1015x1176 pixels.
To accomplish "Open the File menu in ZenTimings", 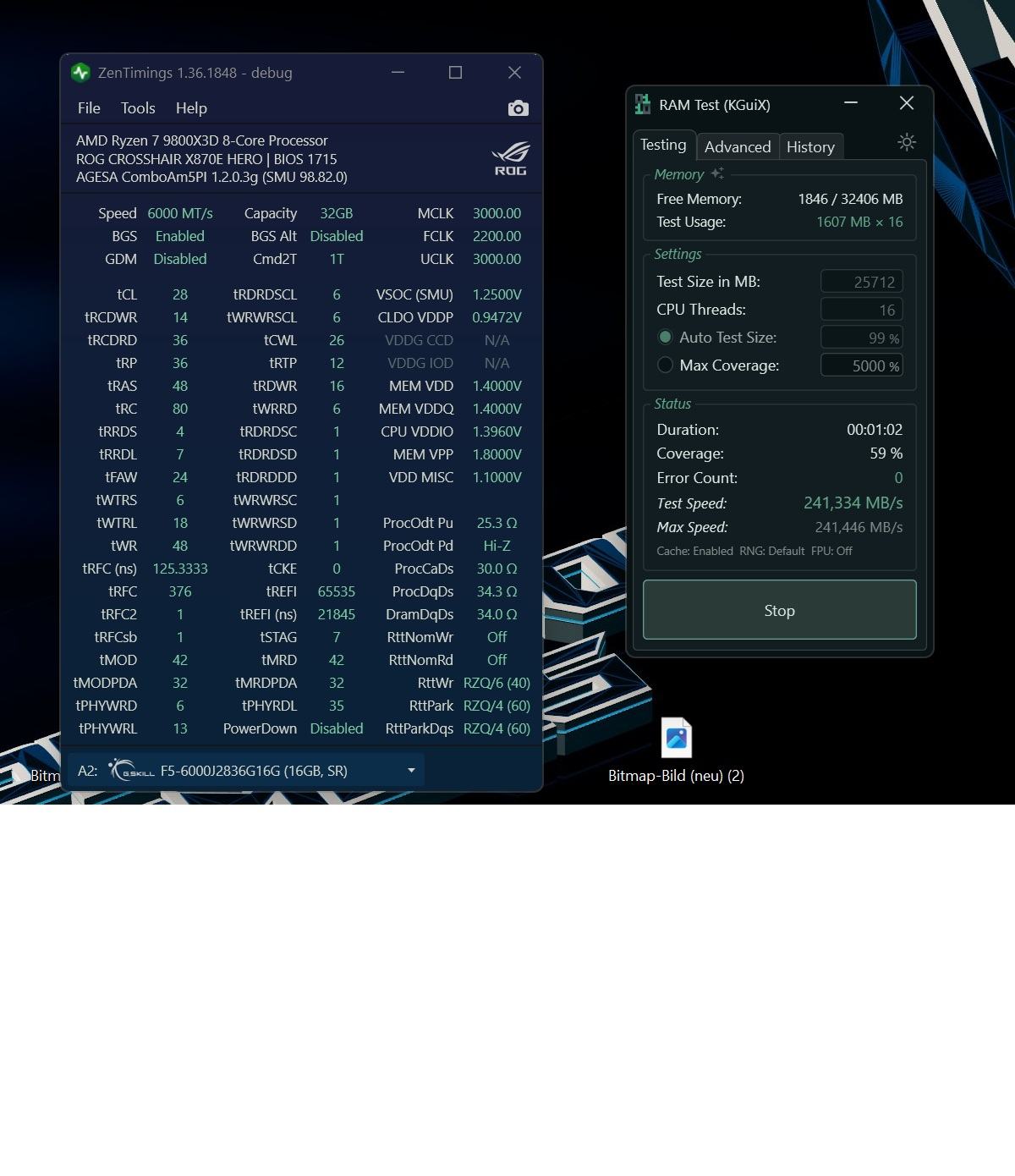I will (89, 108).
